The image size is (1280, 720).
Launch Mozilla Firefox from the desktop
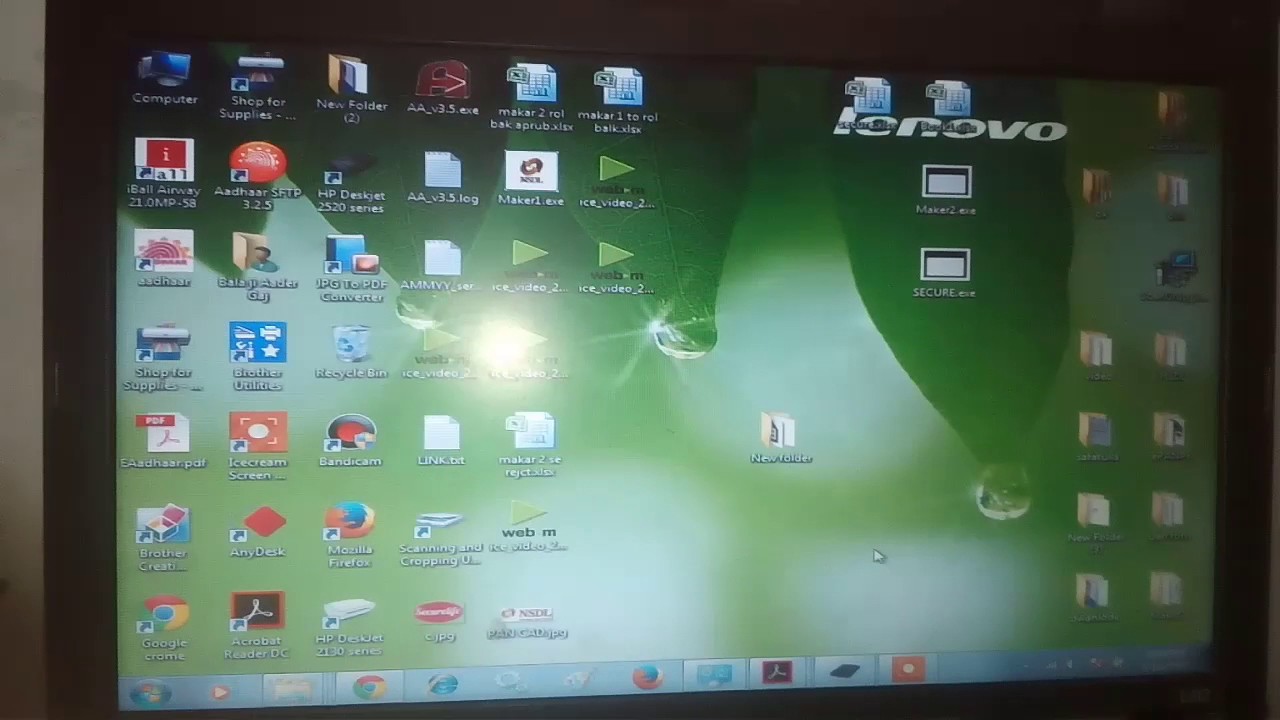350,536
